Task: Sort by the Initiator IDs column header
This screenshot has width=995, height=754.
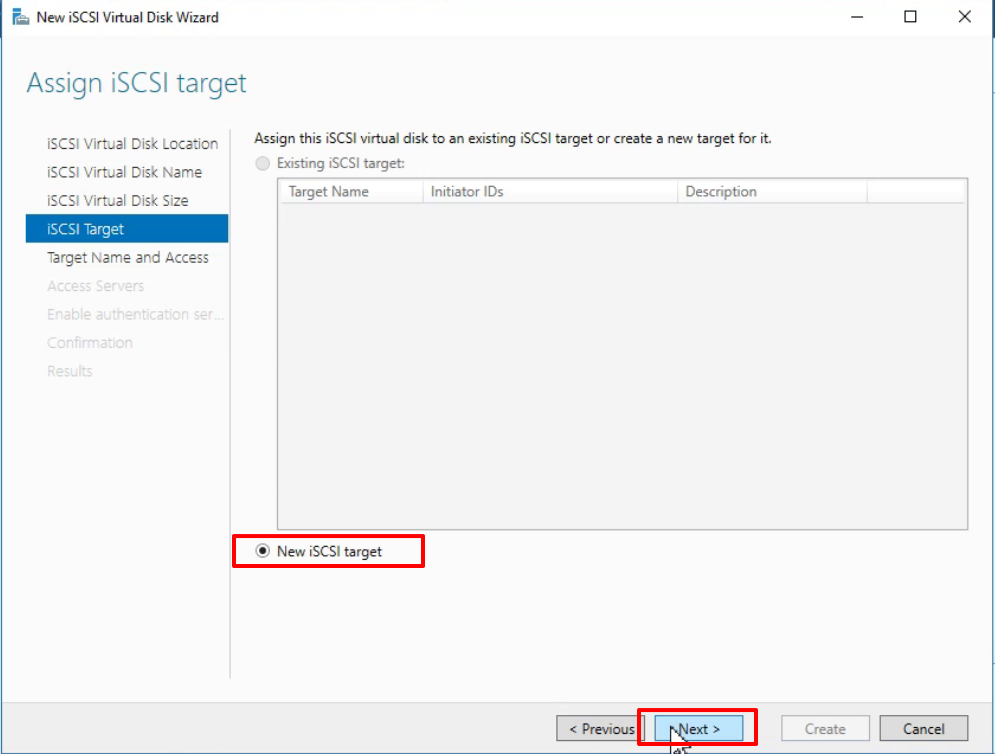Action: click(550, 192)
